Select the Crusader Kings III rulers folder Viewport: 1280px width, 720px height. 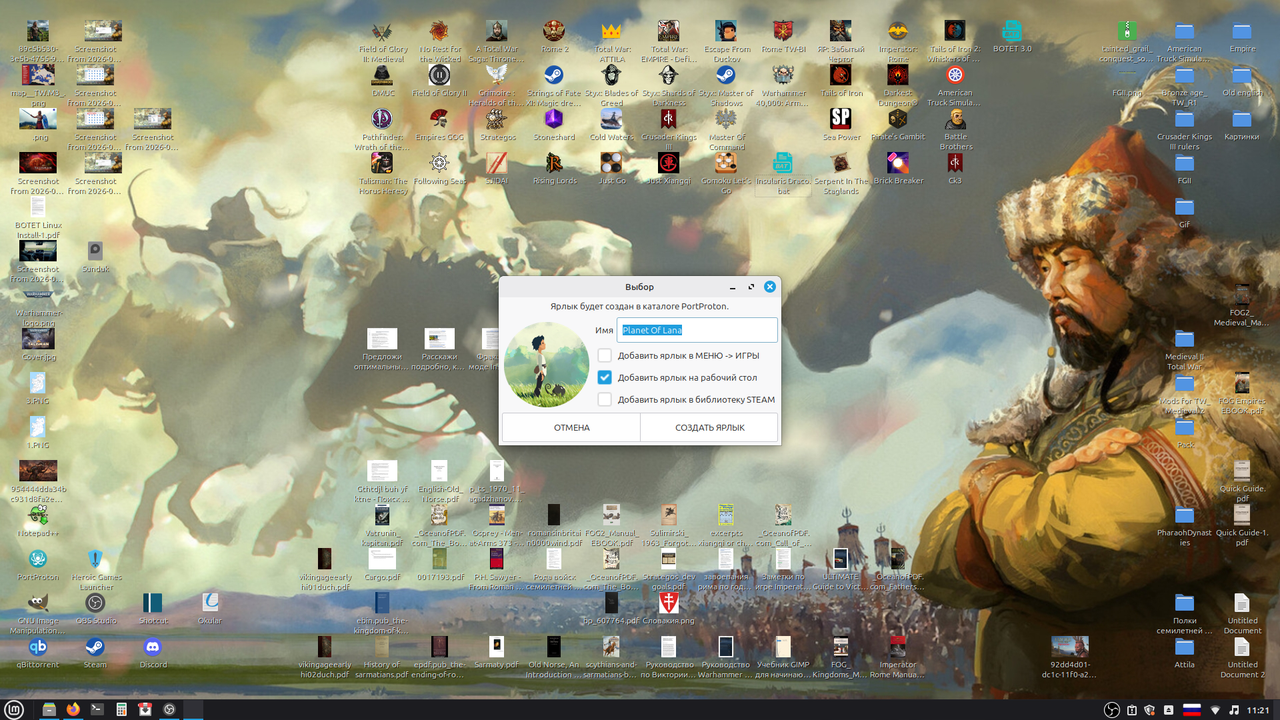point(1185,119)
